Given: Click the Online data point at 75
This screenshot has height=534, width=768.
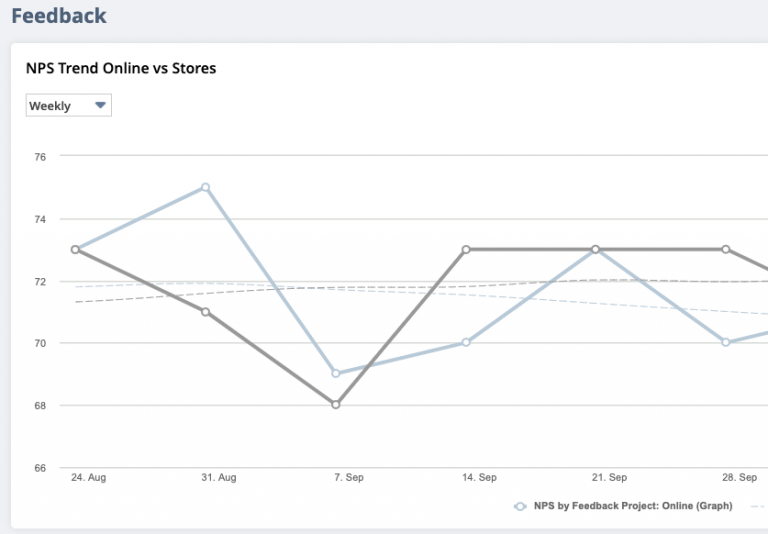Looking at the screenshot, I should [x=205, y=187].
